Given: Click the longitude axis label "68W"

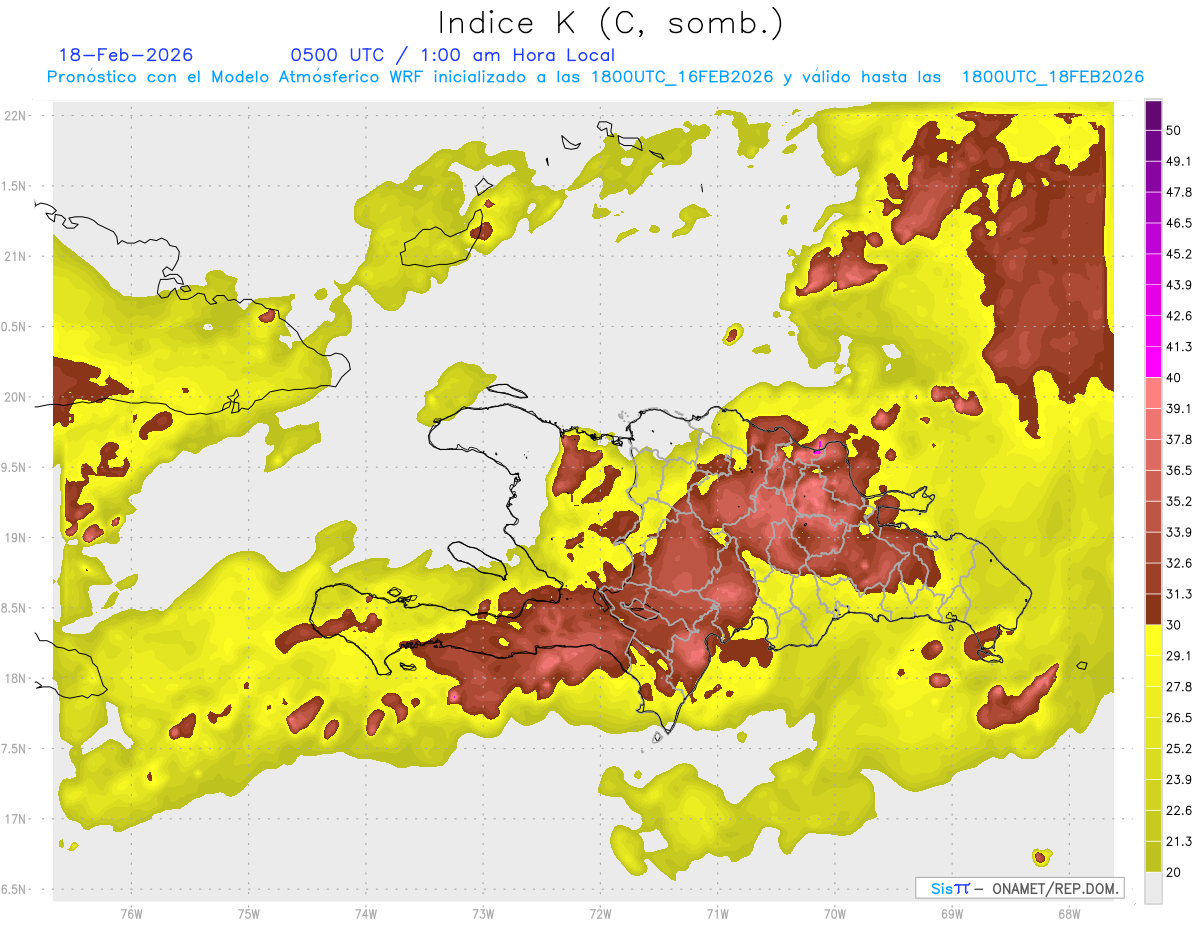Looking at the screenshot, I should (x=1068, y=914).
